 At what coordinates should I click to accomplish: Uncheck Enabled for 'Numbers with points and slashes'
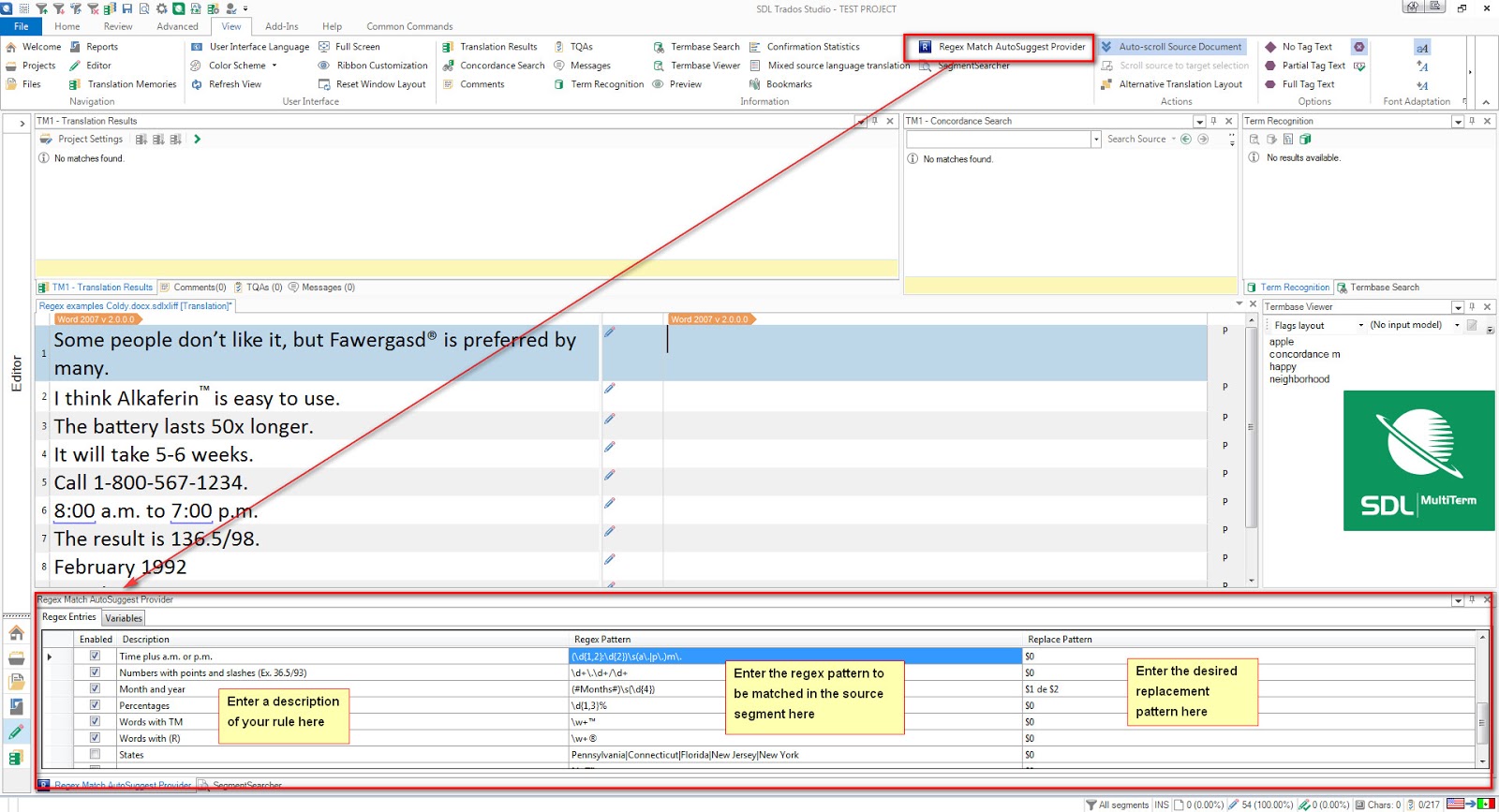coord(95,672)
